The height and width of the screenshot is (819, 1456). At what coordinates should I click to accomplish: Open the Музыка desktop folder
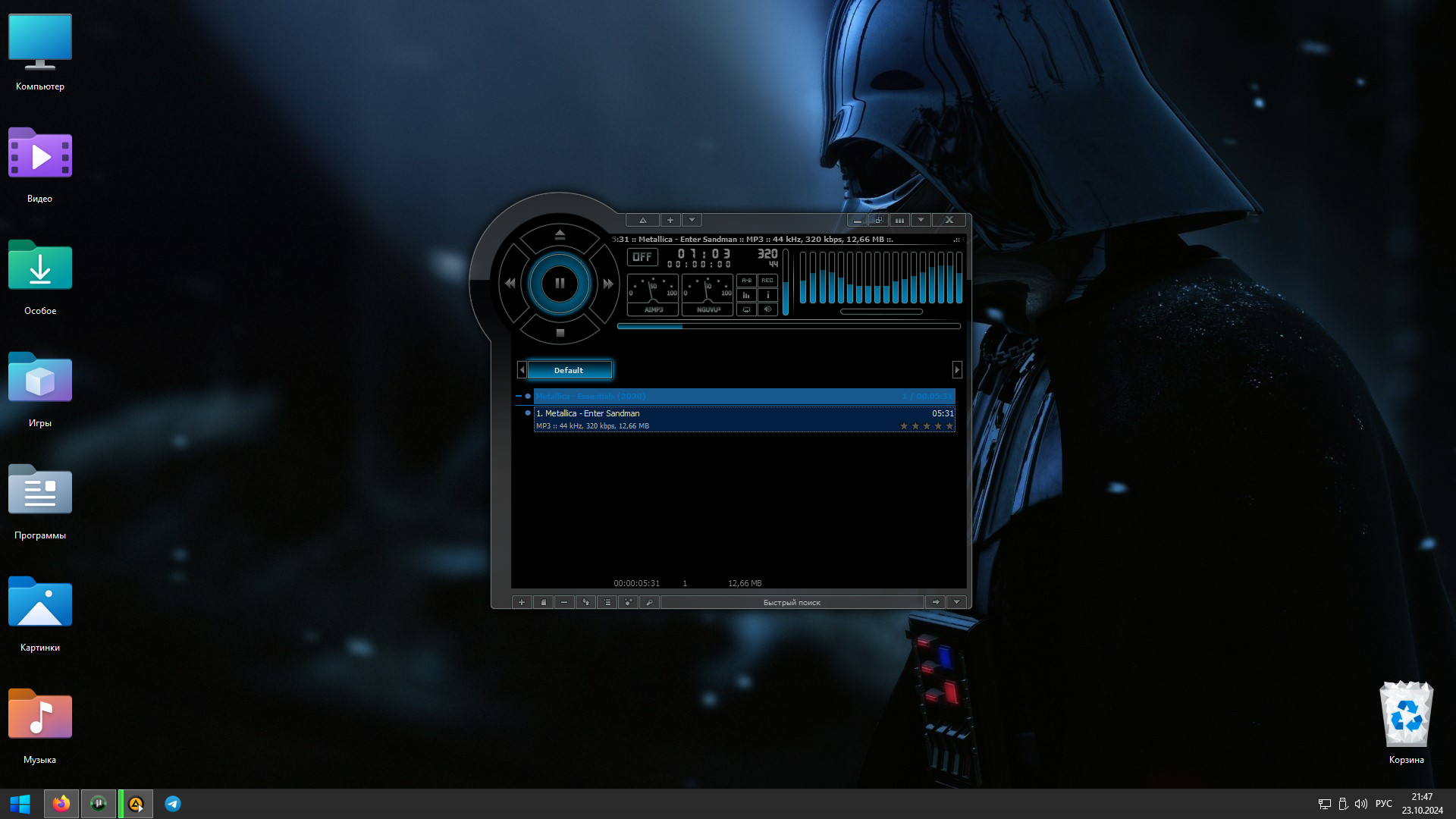[x=40, y=726]
